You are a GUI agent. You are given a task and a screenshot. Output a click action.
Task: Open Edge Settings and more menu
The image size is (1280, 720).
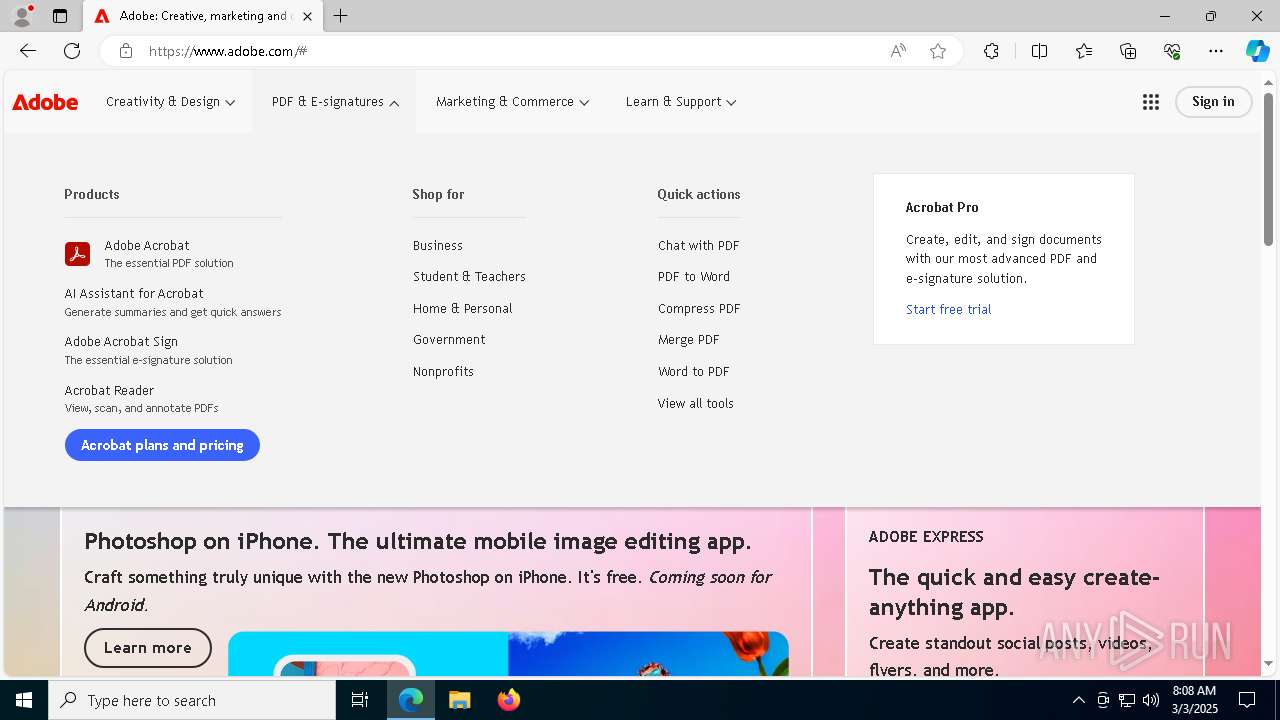click(1216, 51)
